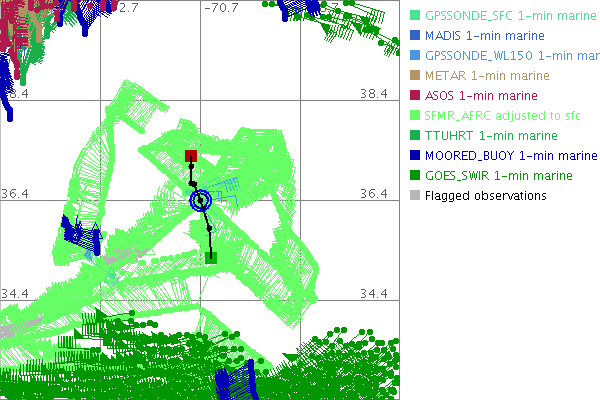The image size is (600, 400).
Task: Click the green square track marker
Action: (x=211, y=257)
